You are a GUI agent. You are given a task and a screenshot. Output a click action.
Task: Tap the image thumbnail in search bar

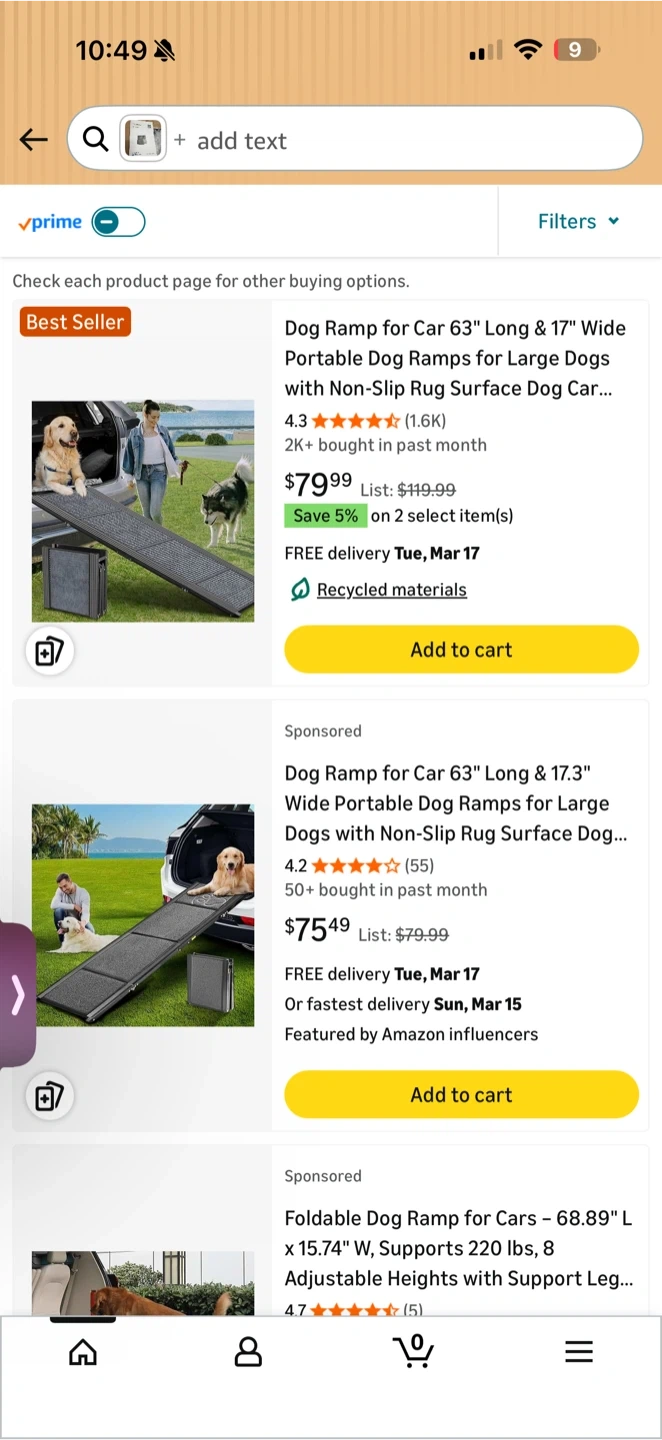143,140
